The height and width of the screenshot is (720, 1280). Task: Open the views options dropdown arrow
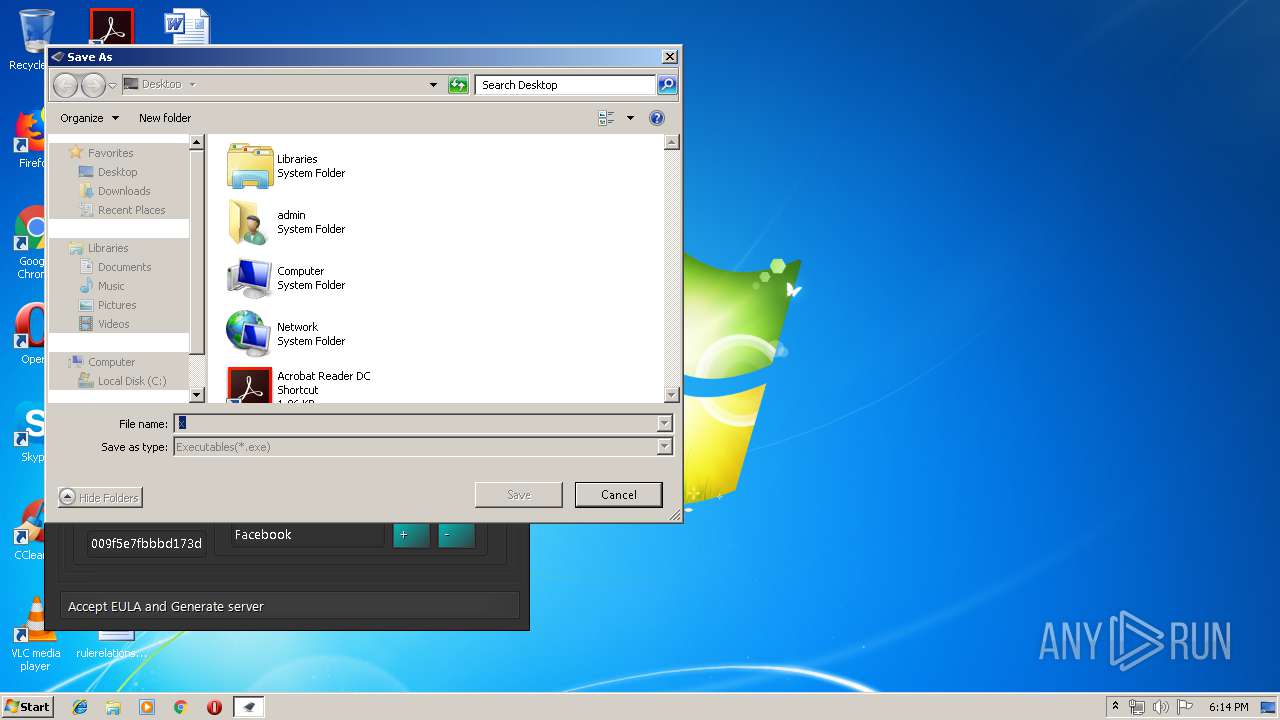(x=630, y=118)
